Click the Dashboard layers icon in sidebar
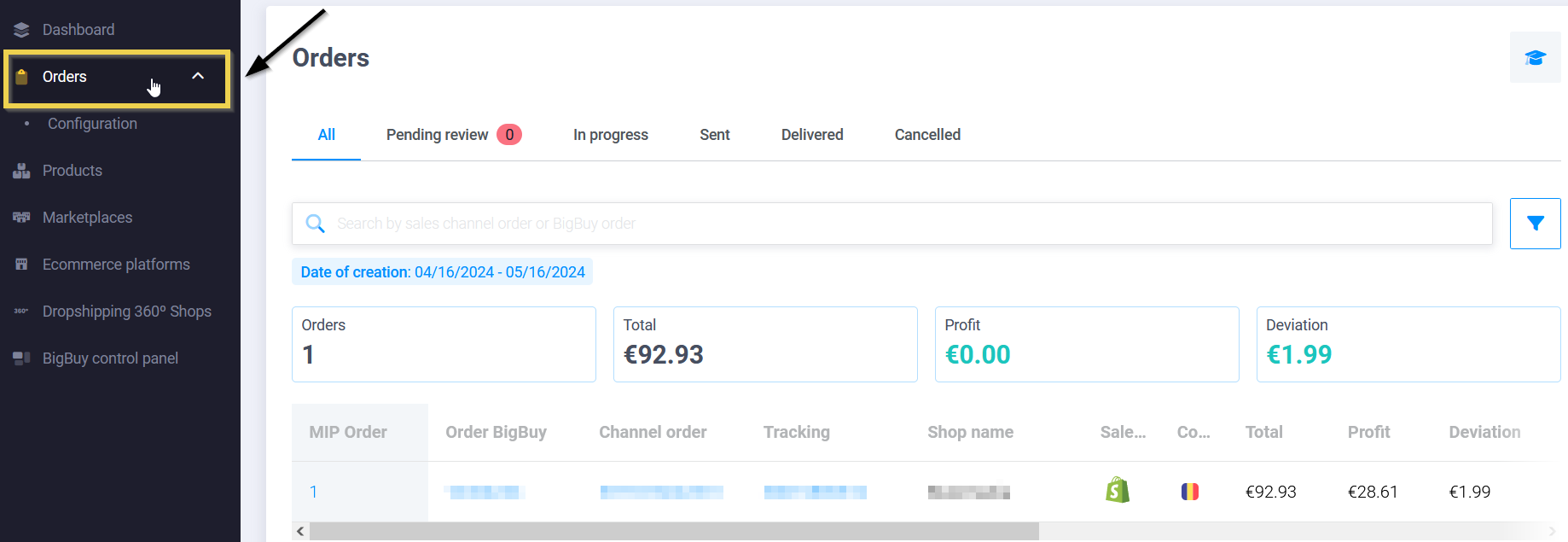 (x=21, y=30)
